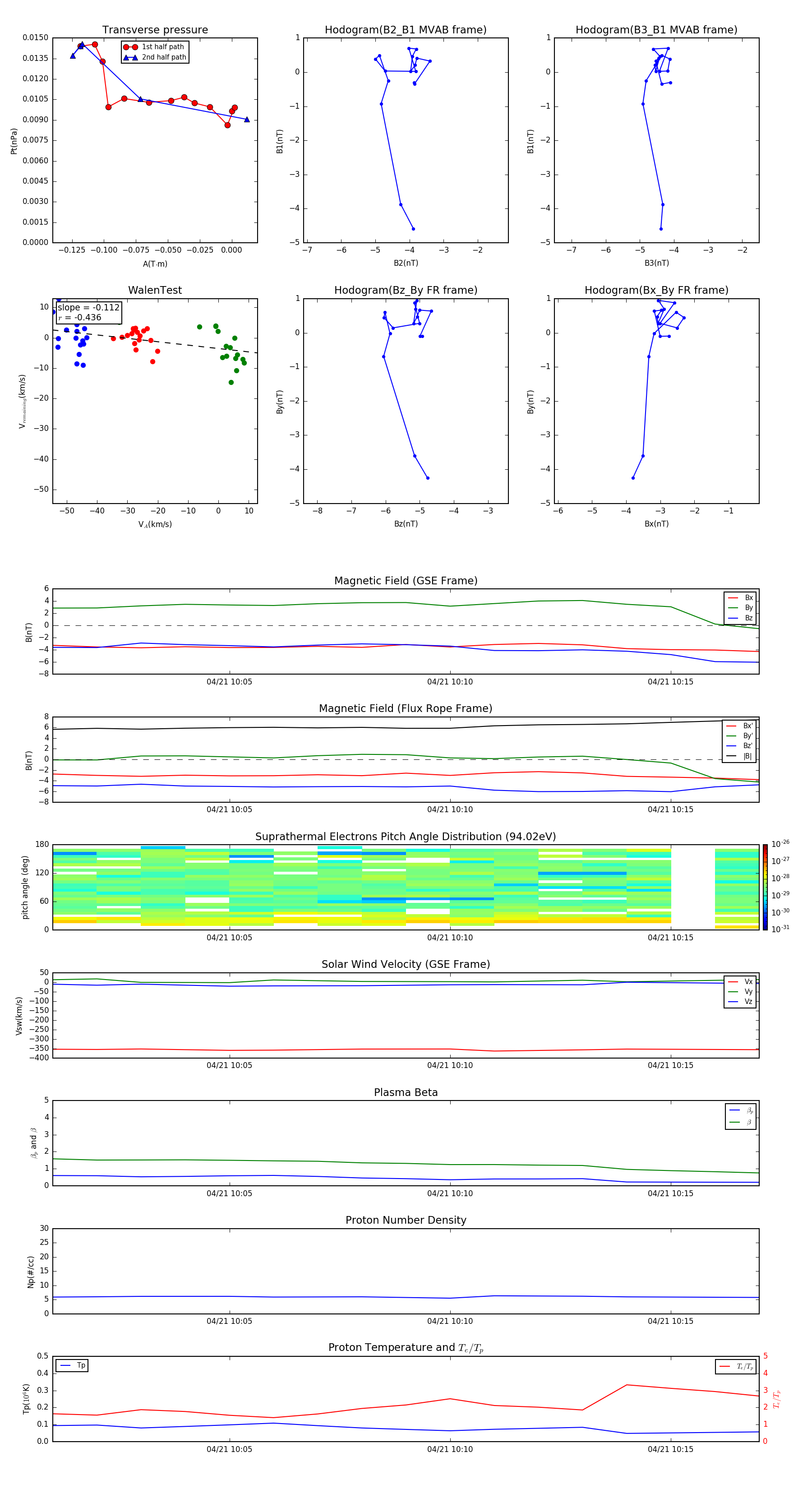812x1489 pixels.
Task: Click the 'Magnetic Field (GSE Frame)' title
Action: (x=406, y=581)
